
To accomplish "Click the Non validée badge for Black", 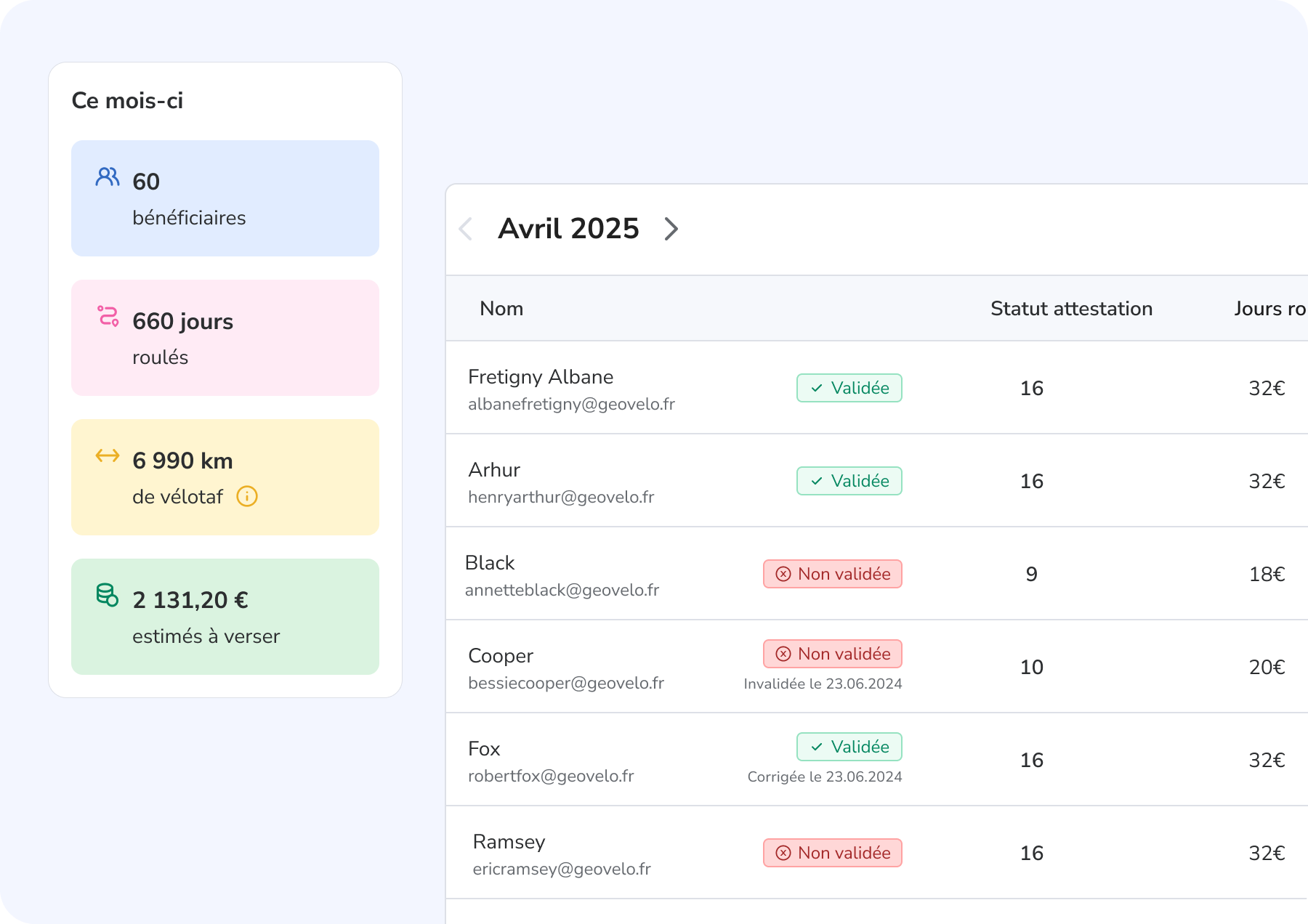I will [x=833, y=574].
